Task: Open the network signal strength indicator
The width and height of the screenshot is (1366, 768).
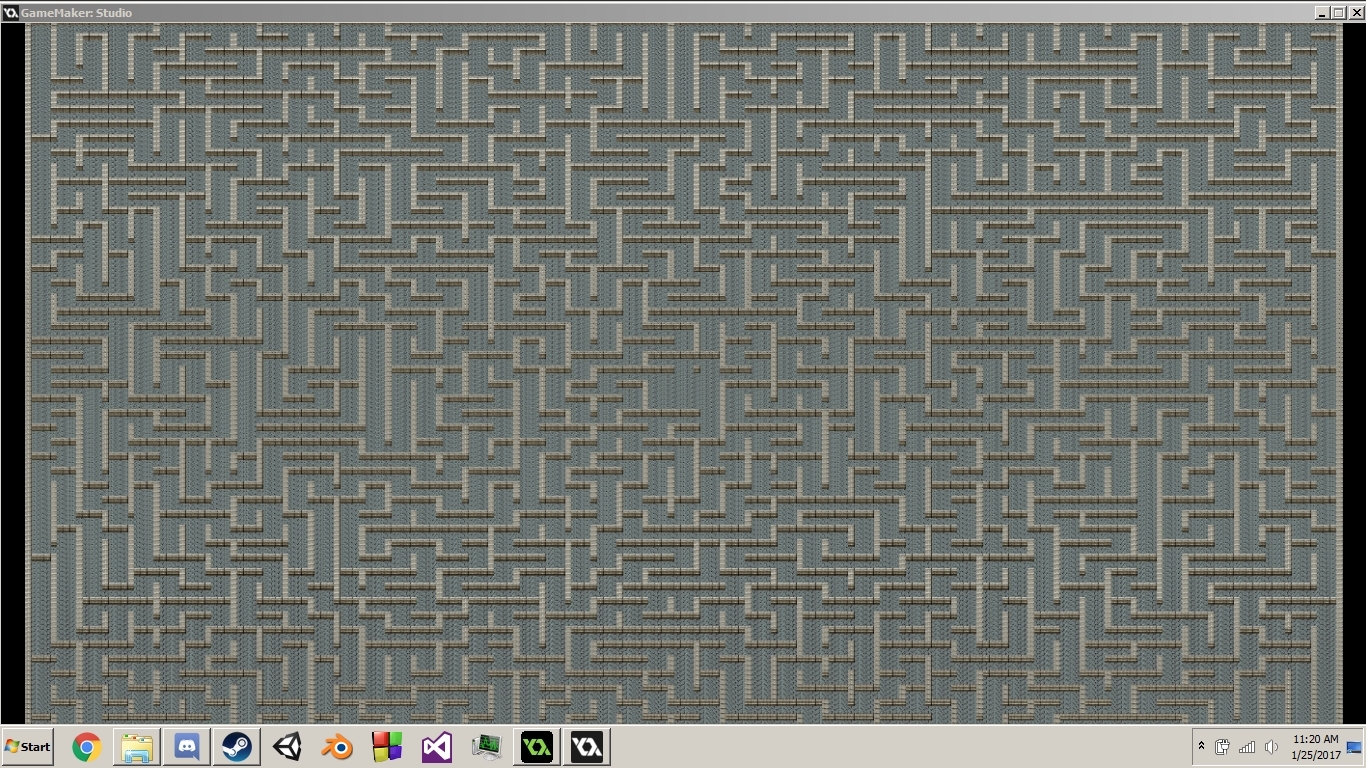Action: [x=1247, y=746]
